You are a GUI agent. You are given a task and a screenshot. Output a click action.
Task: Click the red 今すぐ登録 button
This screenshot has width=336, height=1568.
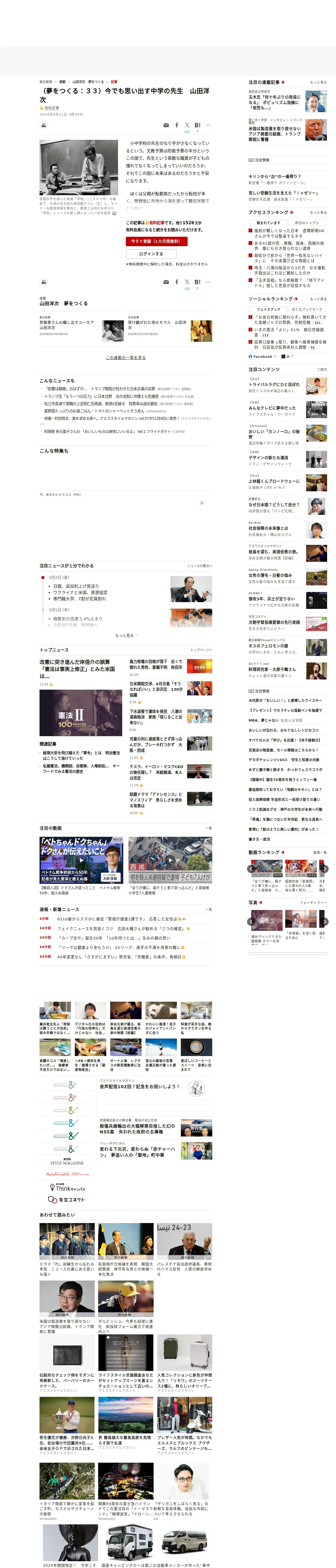tap(156, 242)
